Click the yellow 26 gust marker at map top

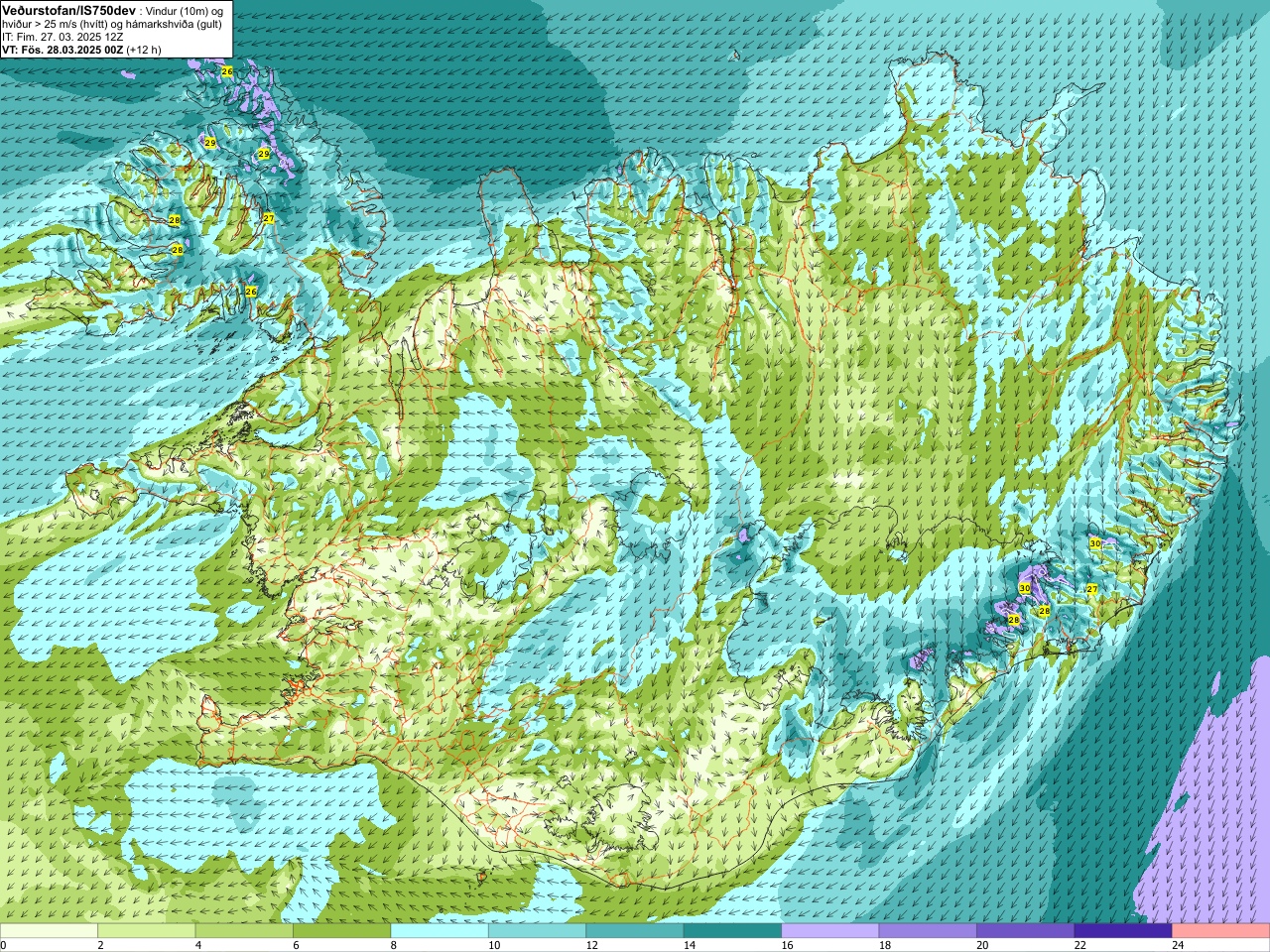(x=227, y=71)
